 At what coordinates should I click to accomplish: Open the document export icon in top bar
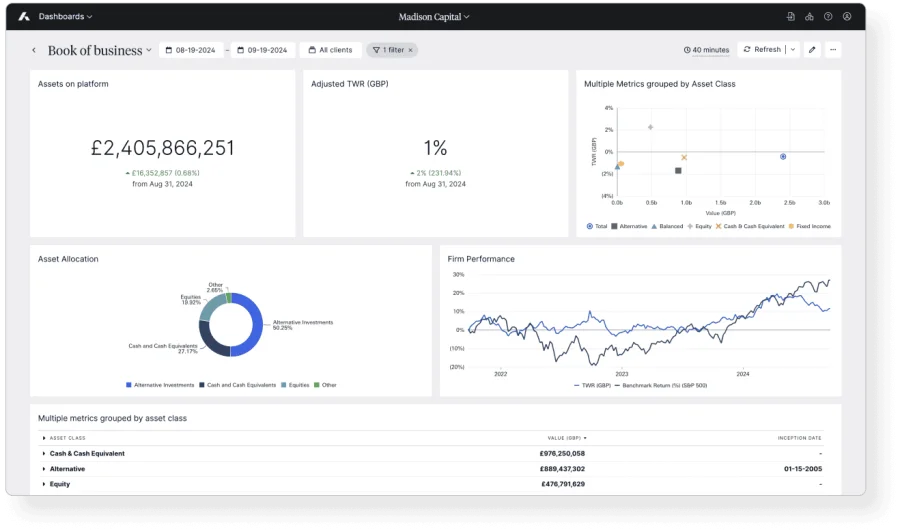790,17
